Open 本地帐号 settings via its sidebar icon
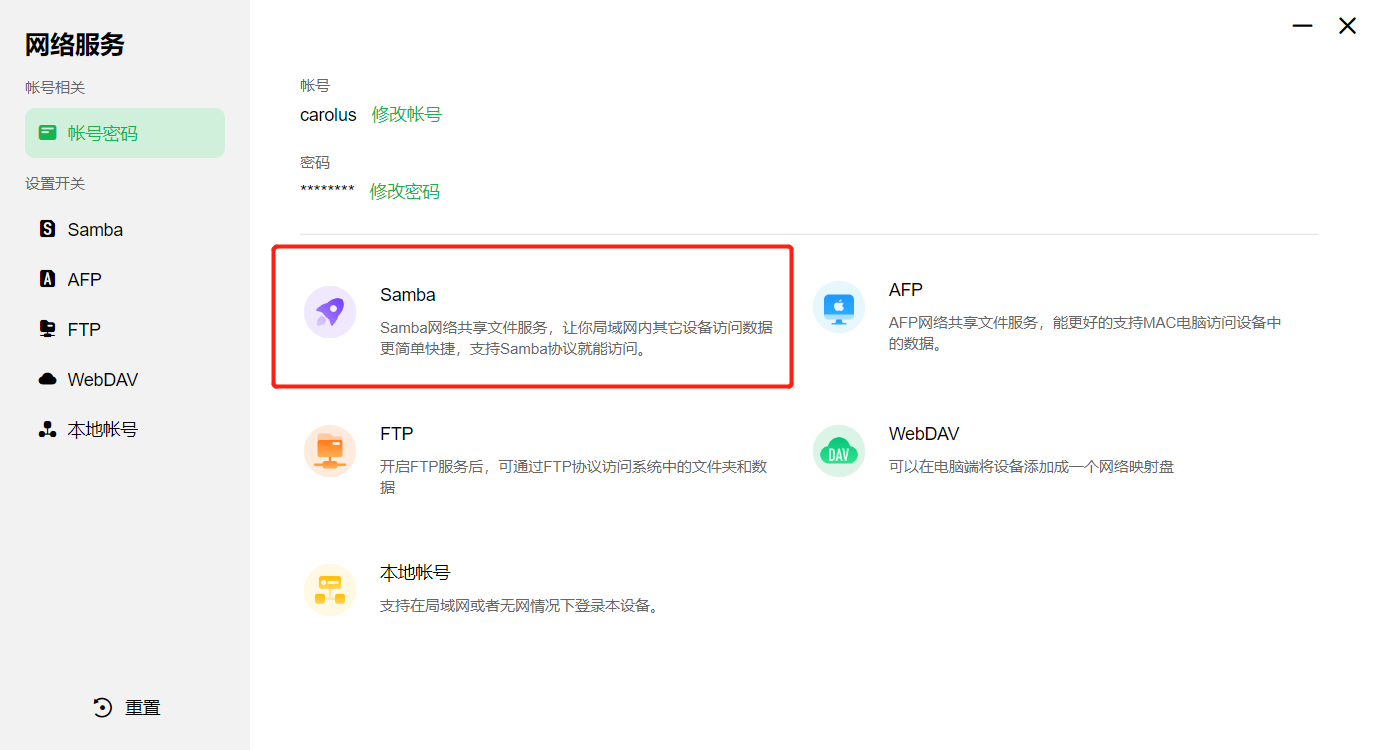 47,429
